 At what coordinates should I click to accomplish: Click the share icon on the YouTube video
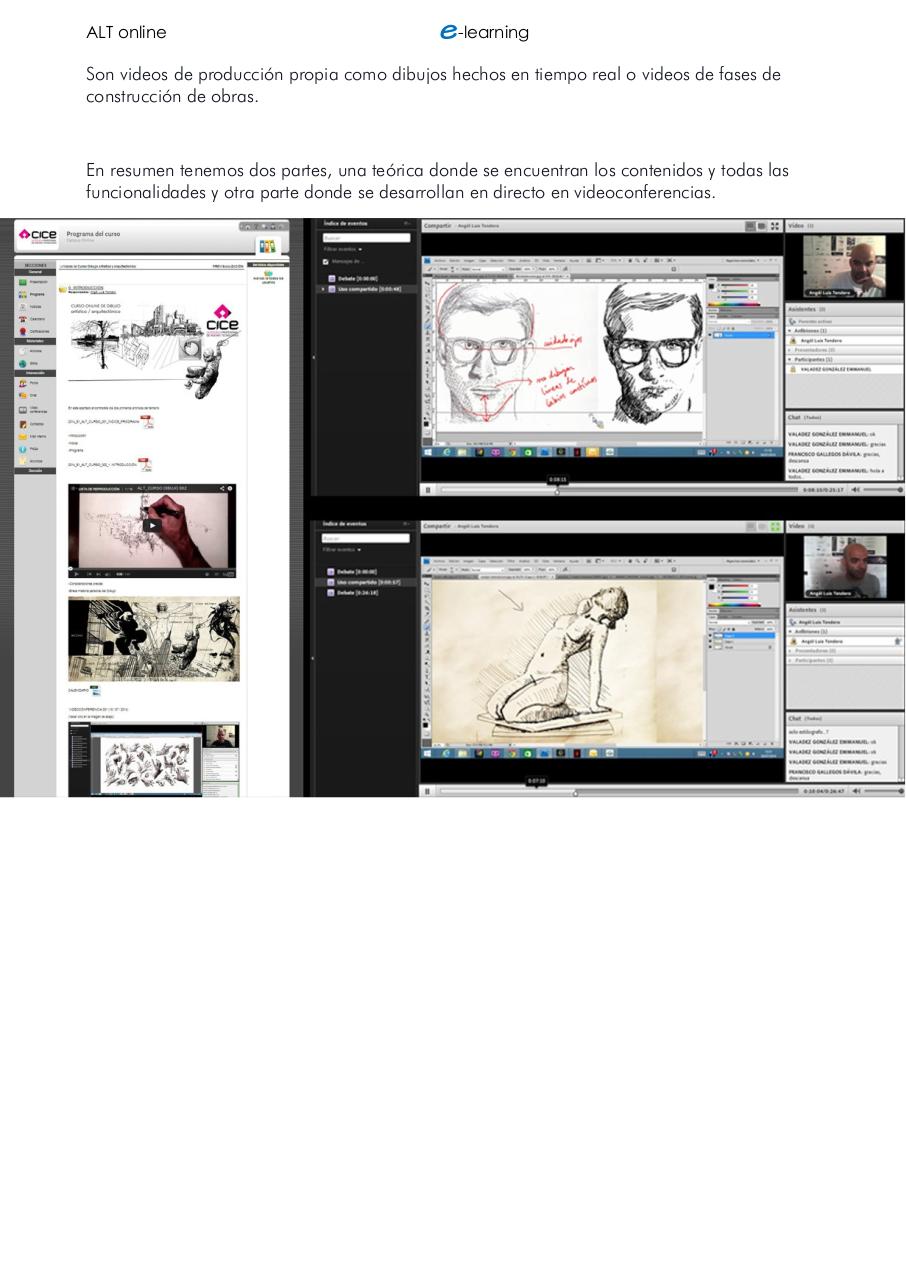(x=222, y=488)
